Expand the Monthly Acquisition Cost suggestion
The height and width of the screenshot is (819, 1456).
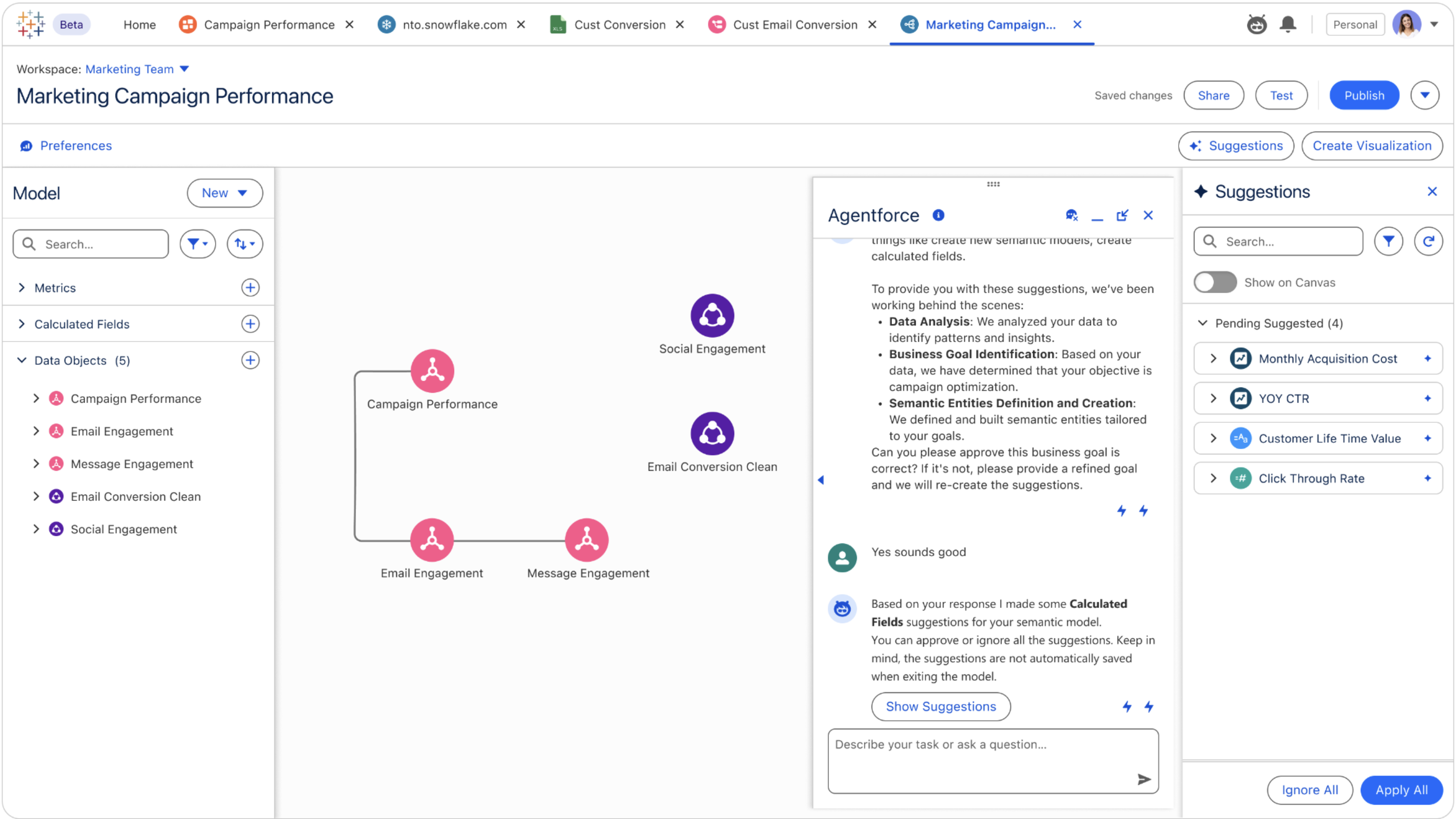1213,358
